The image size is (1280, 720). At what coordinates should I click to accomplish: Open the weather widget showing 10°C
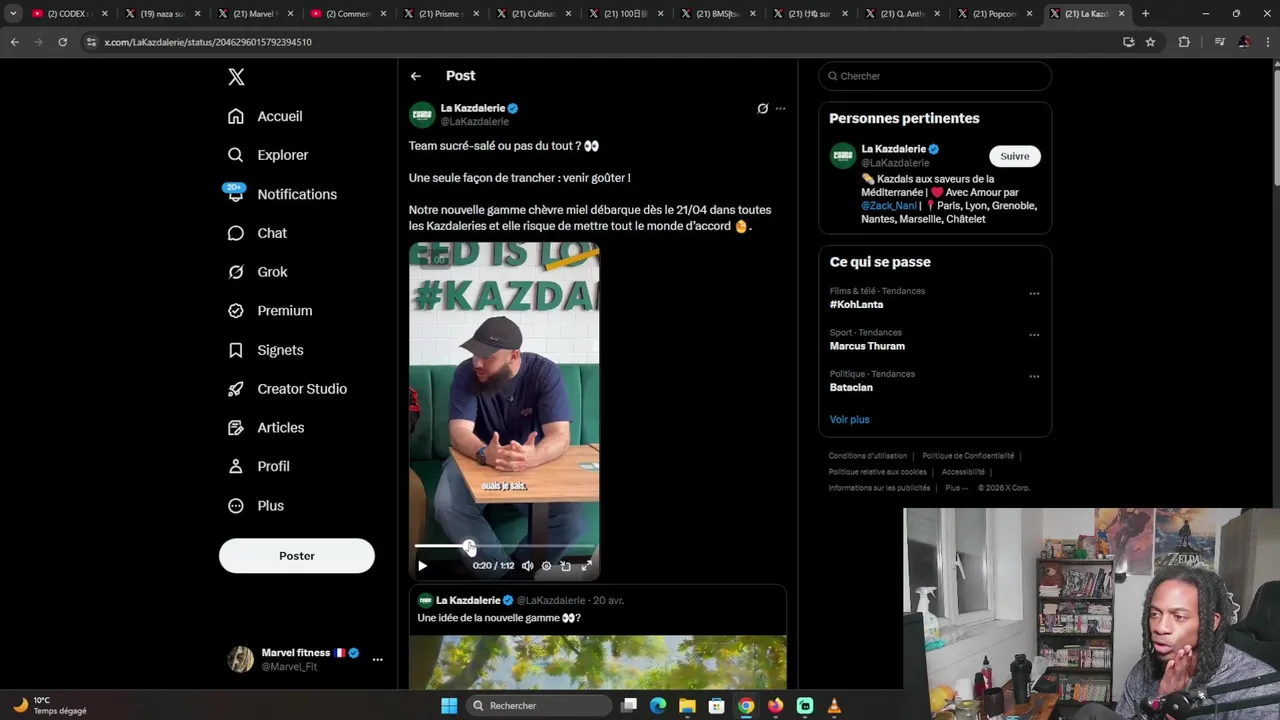pyautogui.click(x=50, y=706)
